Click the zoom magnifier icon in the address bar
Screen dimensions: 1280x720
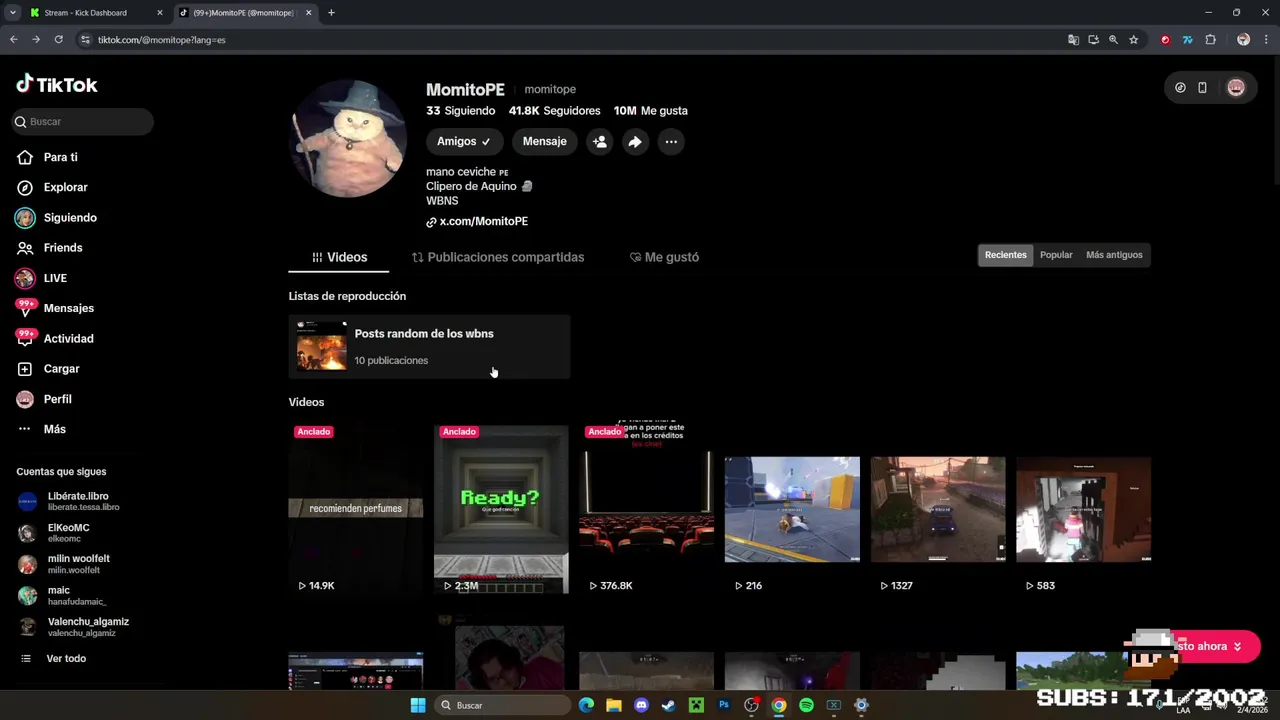coord(1113,40)
